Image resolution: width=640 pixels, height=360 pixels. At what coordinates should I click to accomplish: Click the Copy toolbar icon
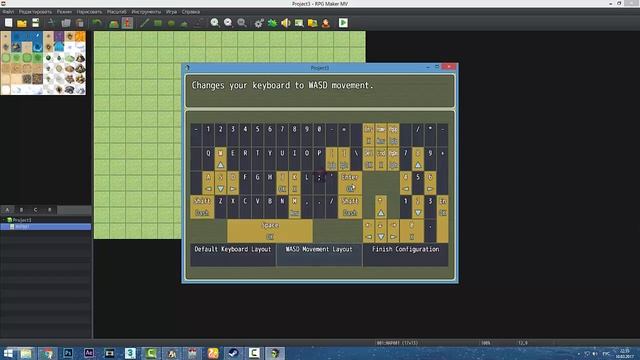pyautogui.click(x=66, y=23)
